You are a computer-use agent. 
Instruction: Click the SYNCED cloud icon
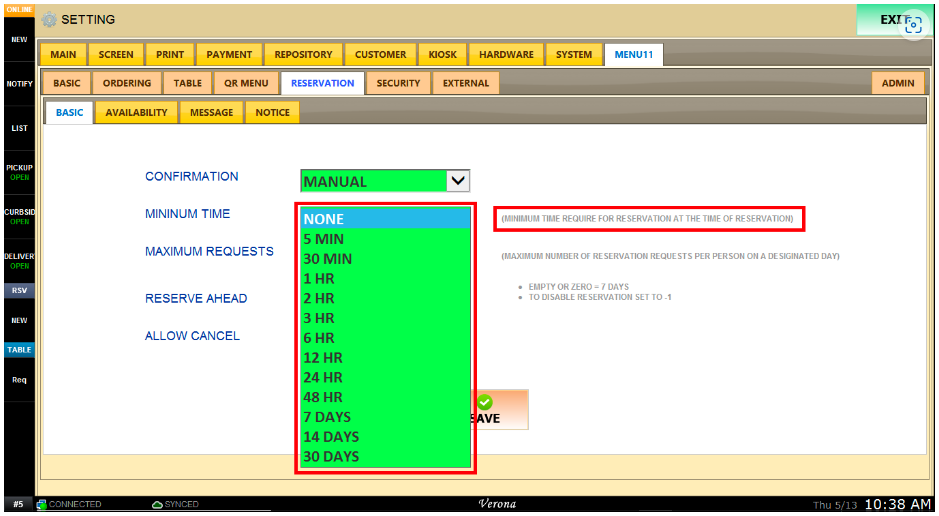click(157, 505)
